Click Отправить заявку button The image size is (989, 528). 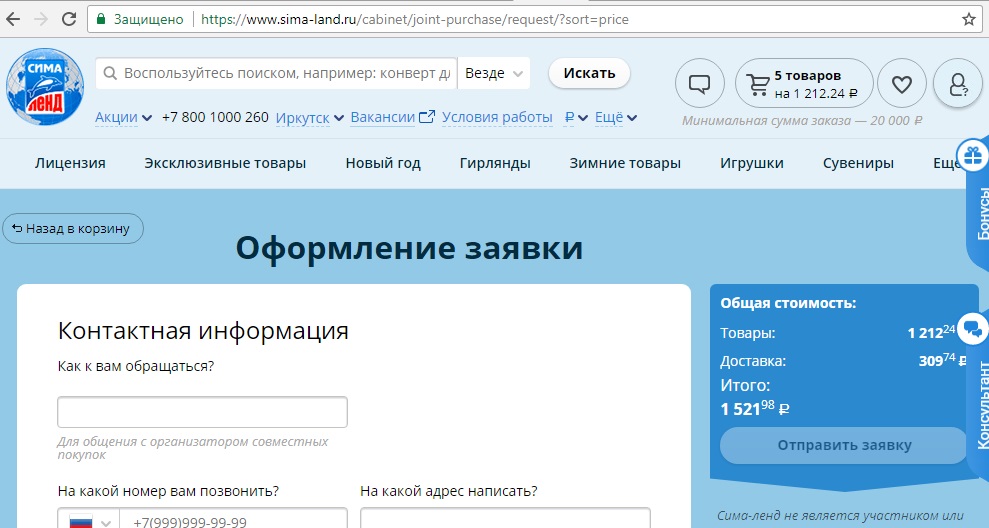pyautogui.click(x=844, y=445)
